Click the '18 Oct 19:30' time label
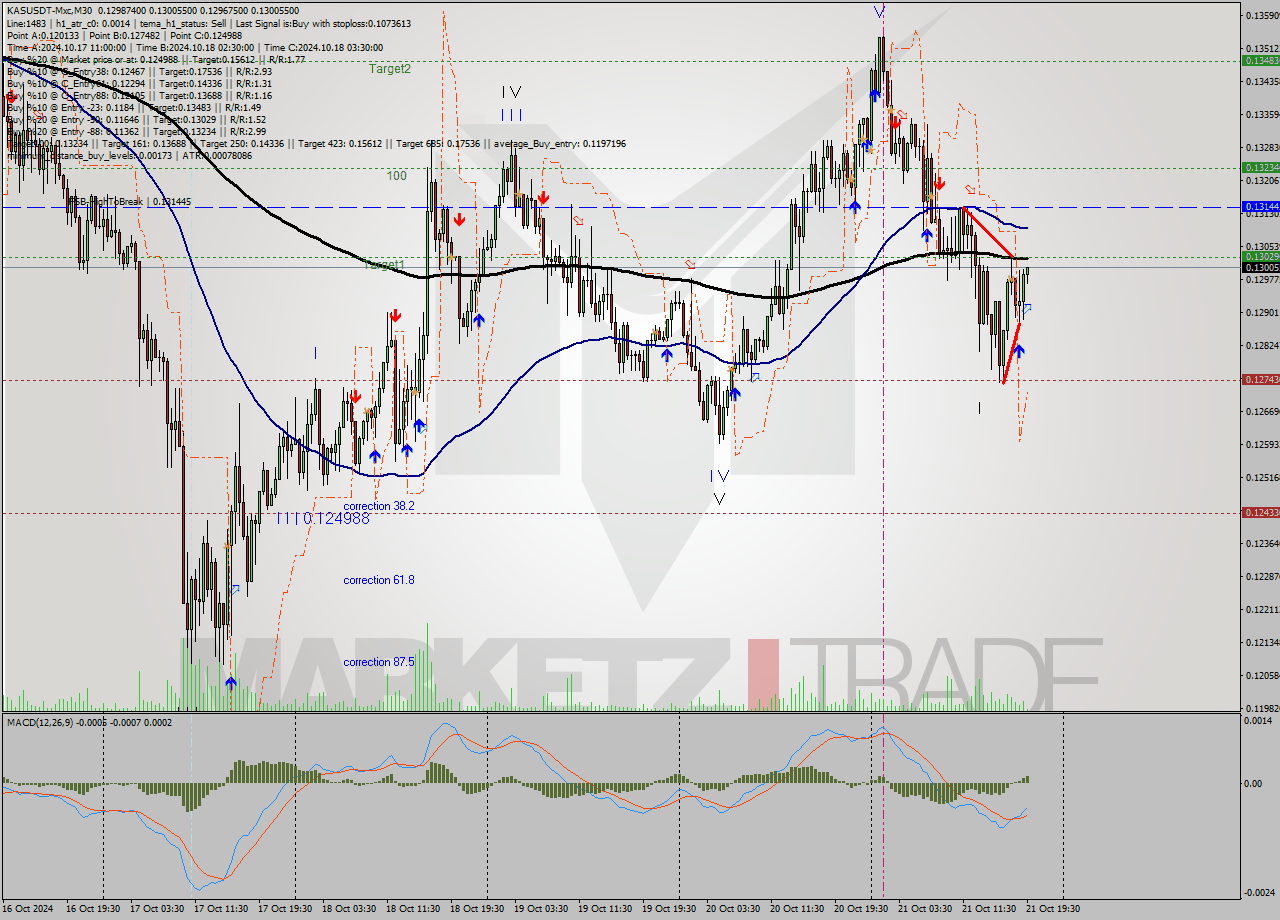This screenshot has width=1280, height=920. (477, 909)
